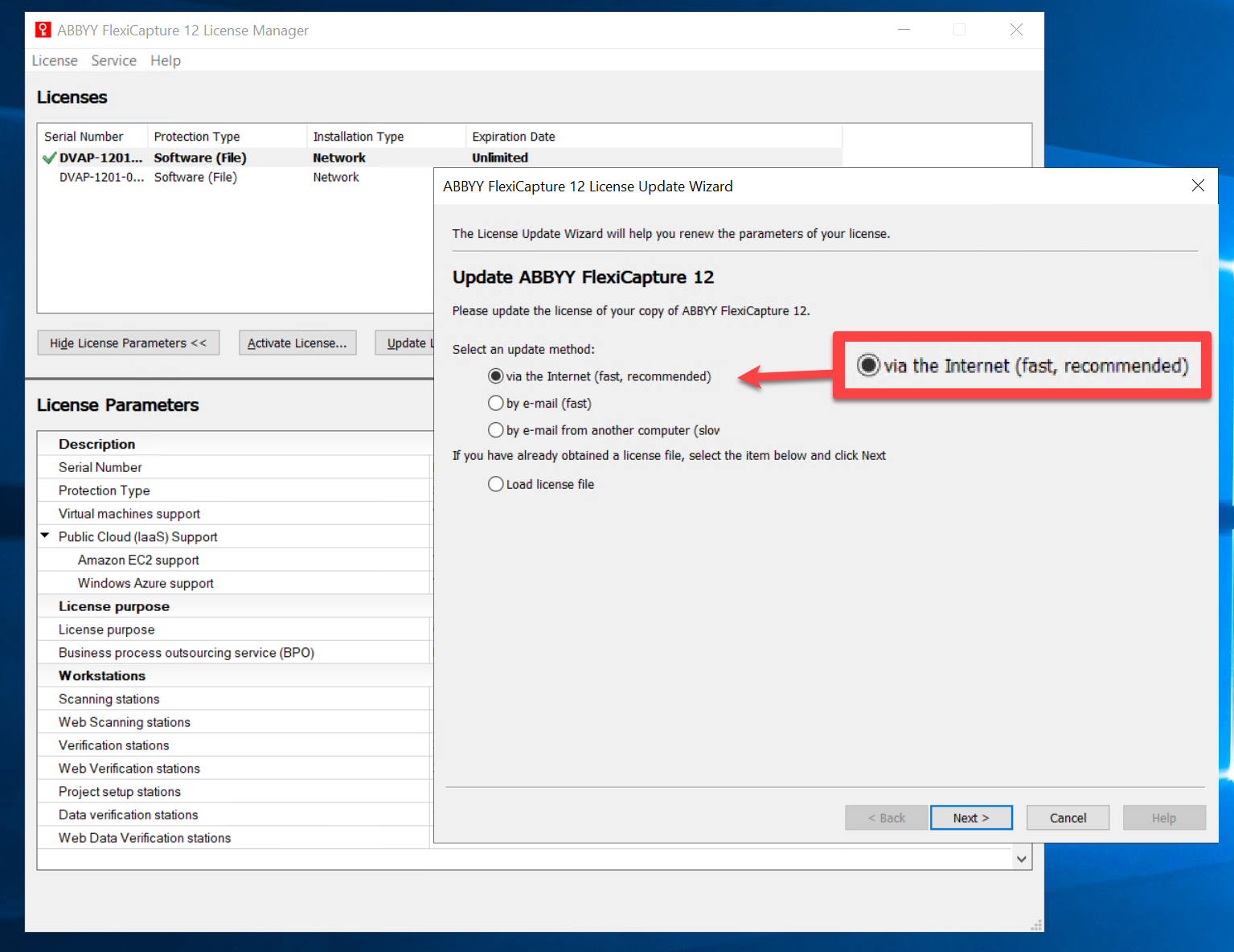Screen dimensions: 1234x952
Task: Click the Serial Number parameter row
Action: [234, 467]
